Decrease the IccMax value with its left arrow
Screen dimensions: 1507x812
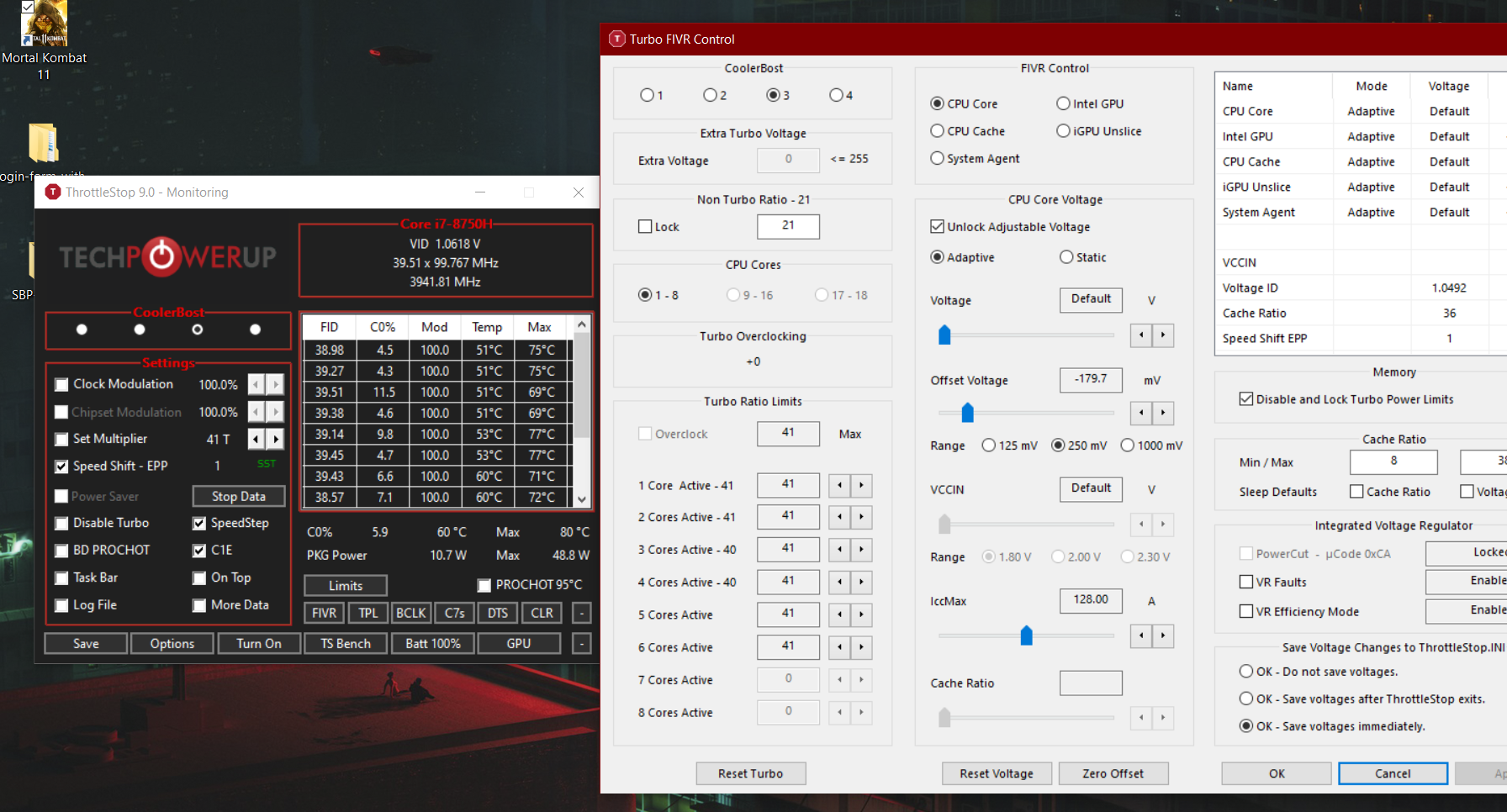point(1141,635)
